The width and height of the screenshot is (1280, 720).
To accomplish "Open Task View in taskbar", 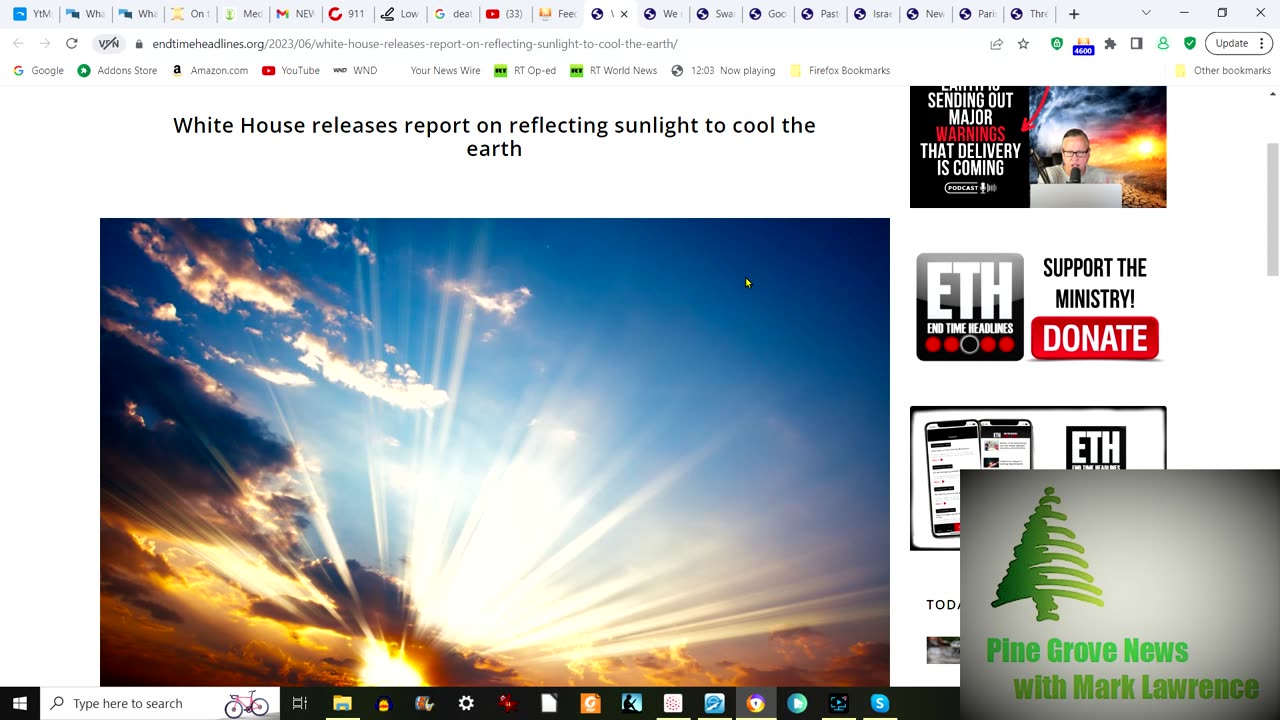I will tap(299, 703).
